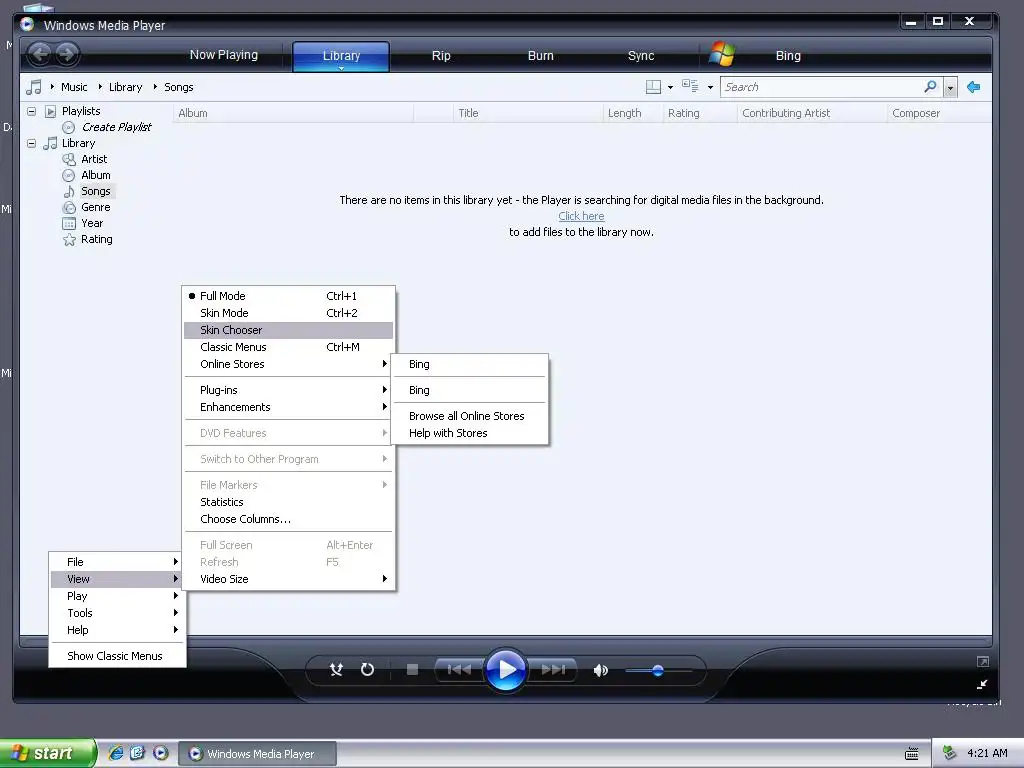The image size is (1024, 768).
Task: Toggle Classic Menus option
Action: [289, 347]
